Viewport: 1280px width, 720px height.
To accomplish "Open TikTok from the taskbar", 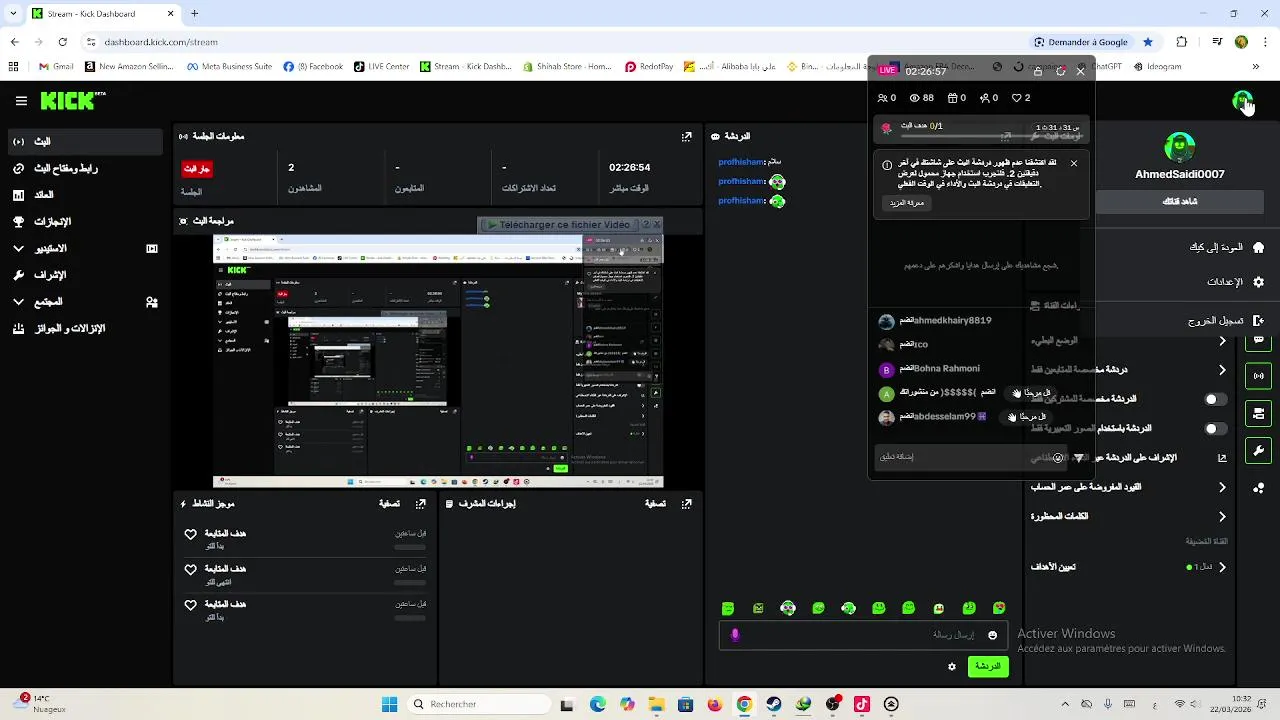I will (862, 704).
